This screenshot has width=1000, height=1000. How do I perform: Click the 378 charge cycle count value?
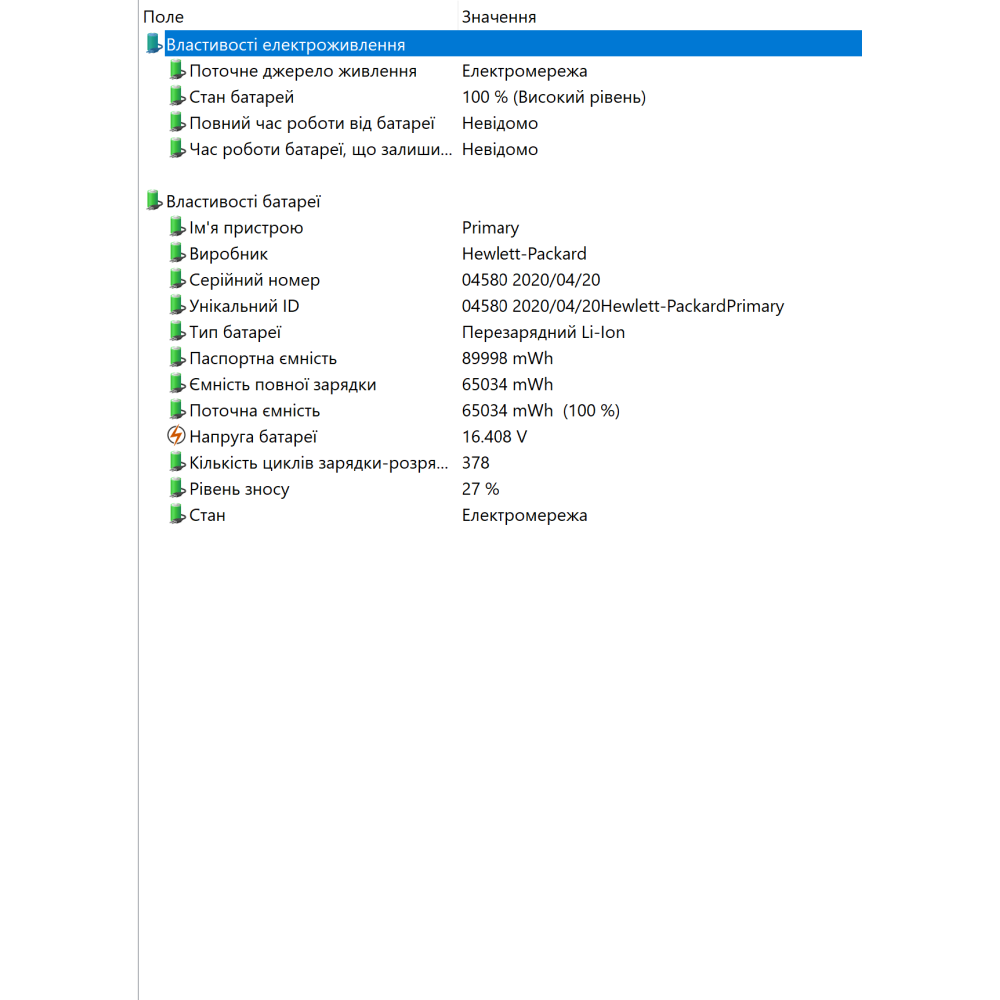point(476,463)
